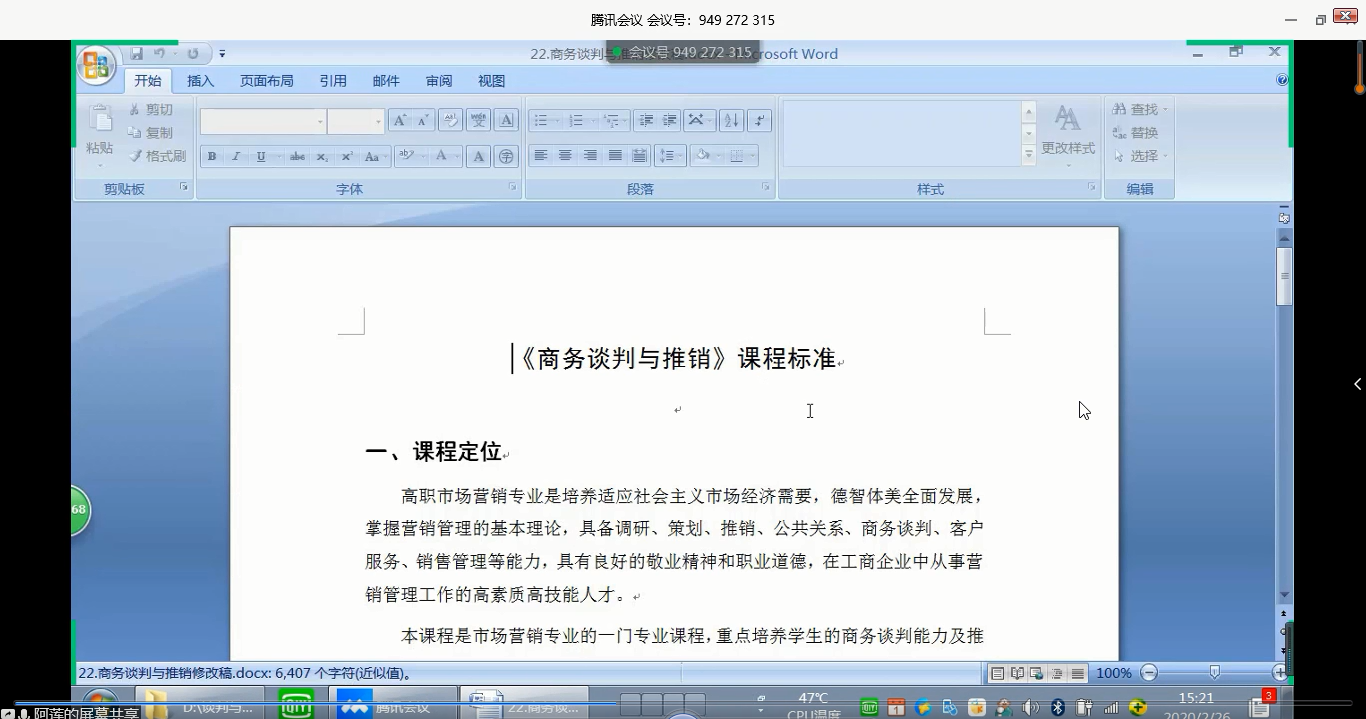Toggle center text alignment
1366x719 pixels.
[x=565, y=156]
